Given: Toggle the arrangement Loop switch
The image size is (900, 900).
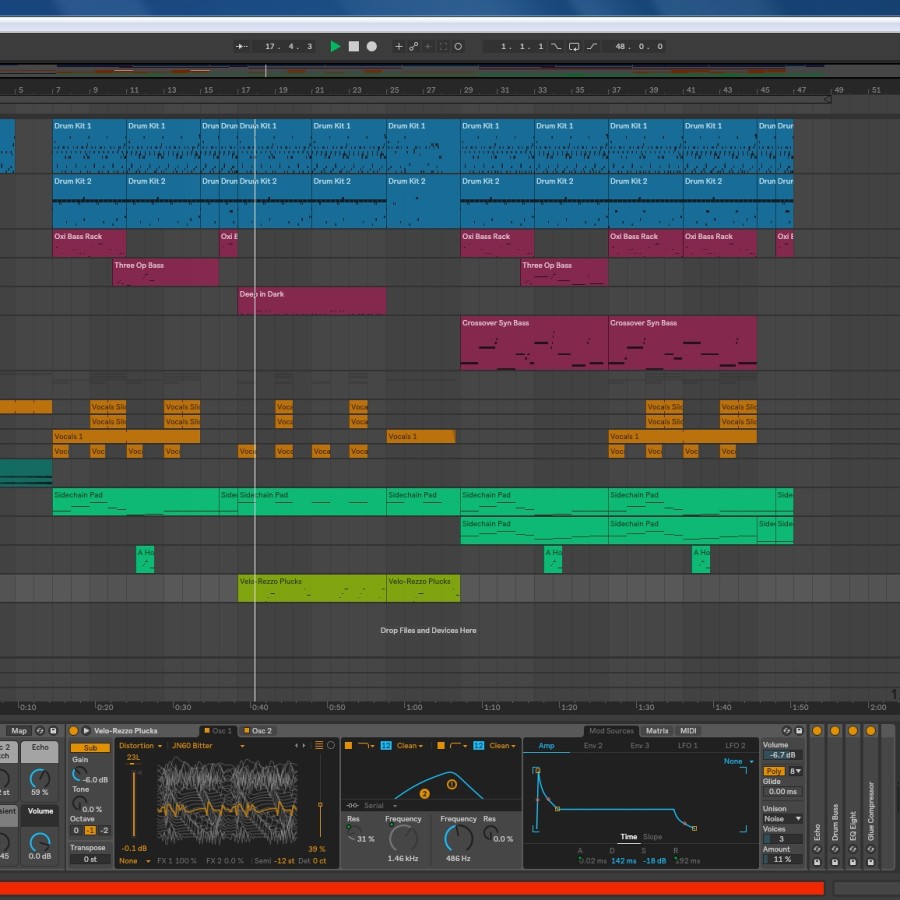Looking at the screenshot, I should 575,46.
